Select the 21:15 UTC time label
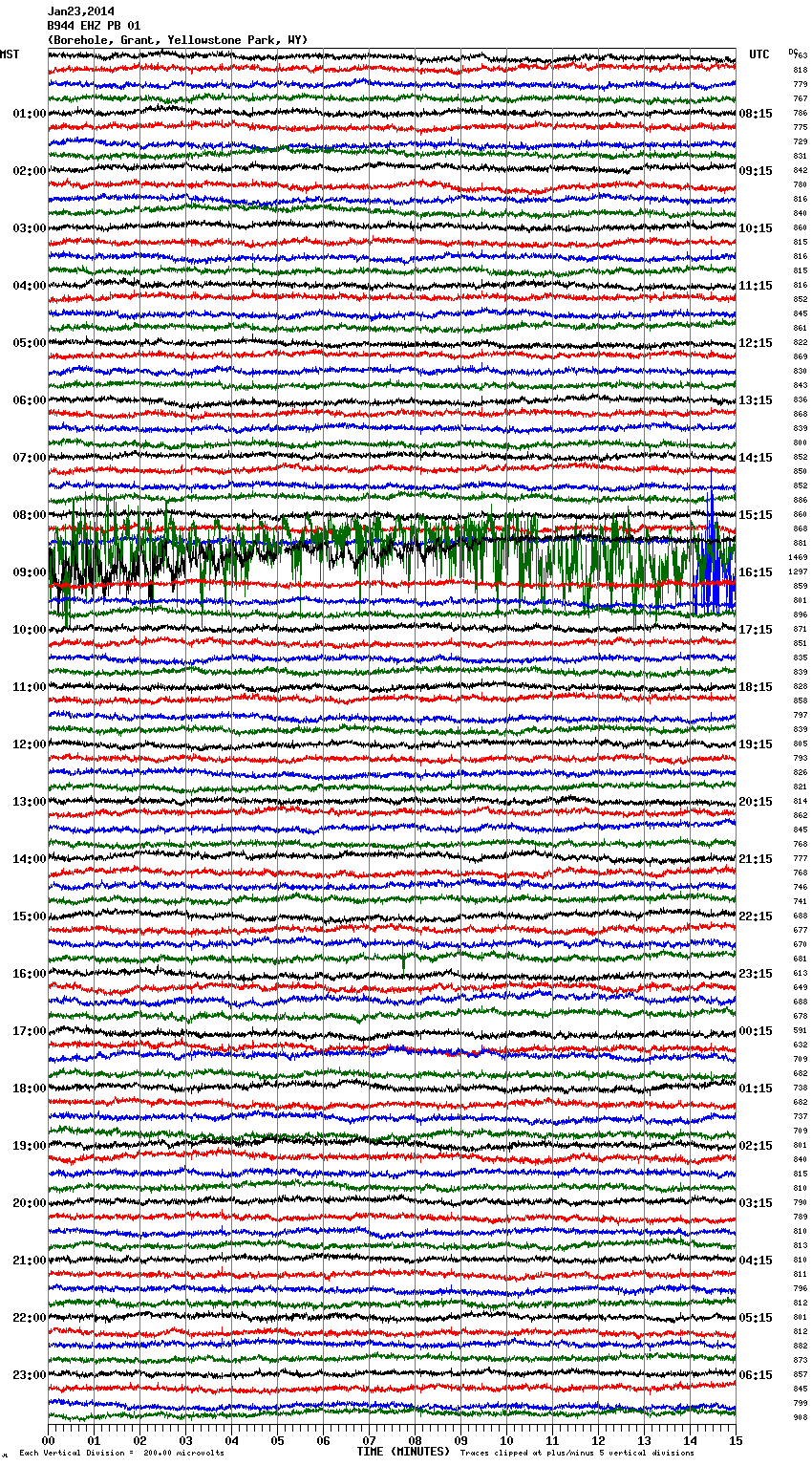Viewport: 812px width, 1466px height. point(756,859)
